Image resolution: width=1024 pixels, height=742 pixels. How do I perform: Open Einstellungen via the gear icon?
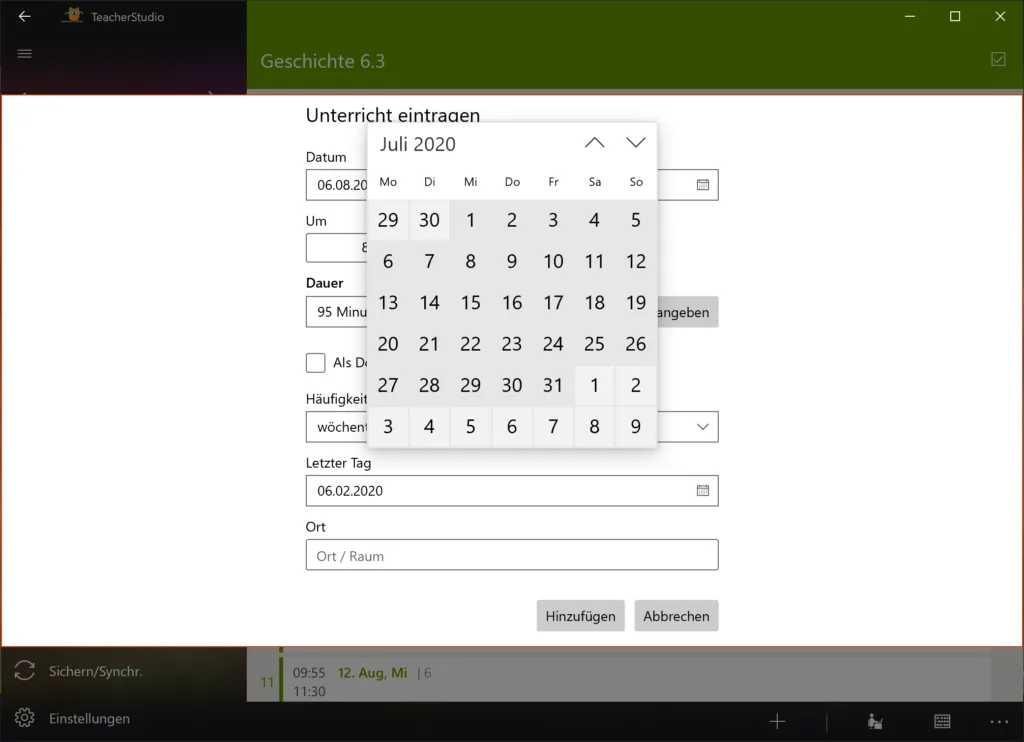[24, 718]
